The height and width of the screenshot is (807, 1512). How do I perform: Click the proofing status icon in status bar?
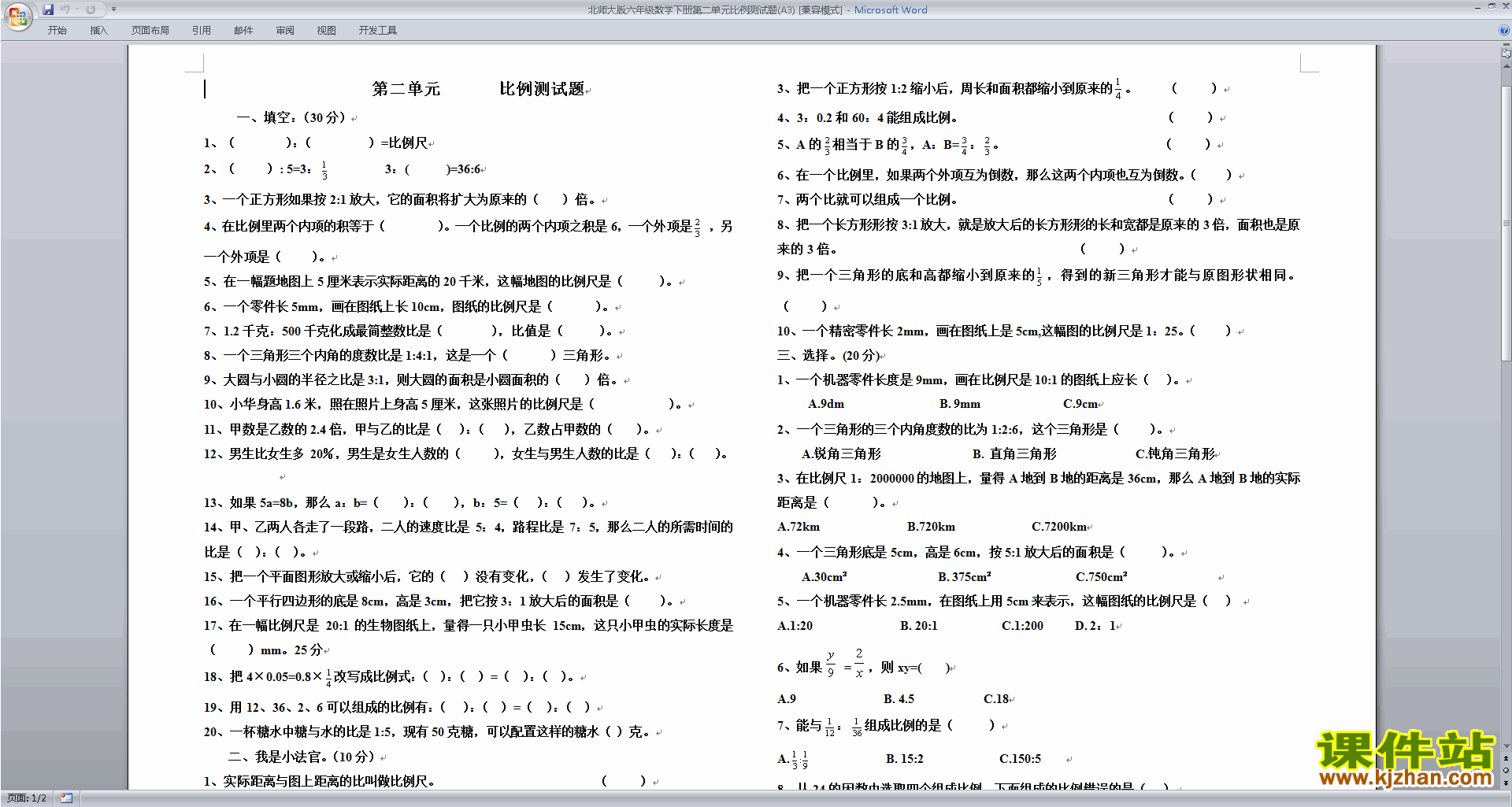pos(66,798)
